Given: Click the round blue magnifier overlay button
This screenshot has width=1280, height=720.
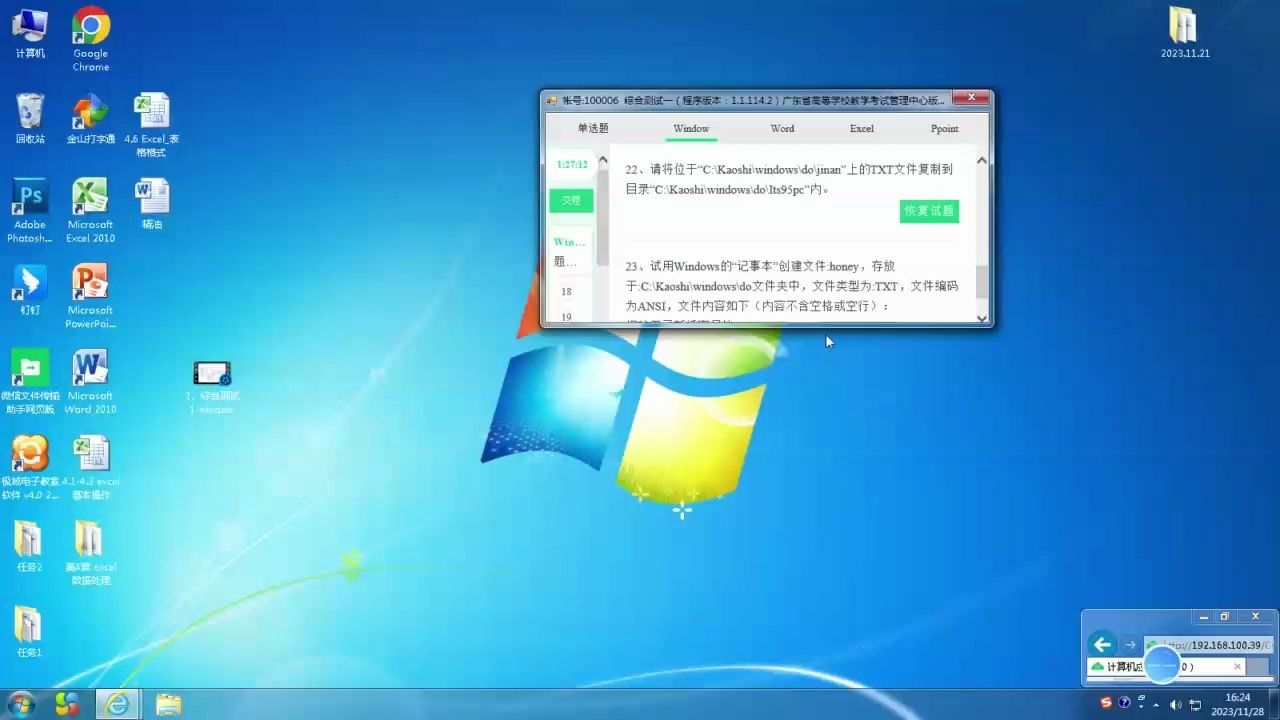Looking at the screenshot, I should [x=1162, y=664].
